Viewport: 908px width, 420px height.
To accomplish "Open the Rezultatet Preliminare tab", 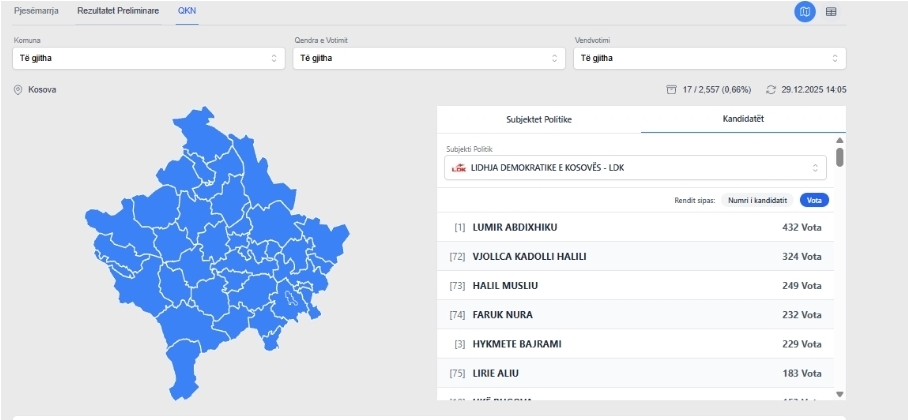I will coord(118,10).
